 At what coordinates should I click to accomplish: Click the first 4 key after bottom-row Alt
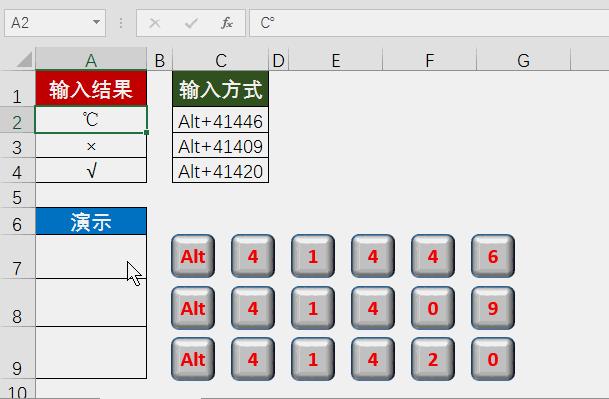pyautogui.click(x=253, y=359)
